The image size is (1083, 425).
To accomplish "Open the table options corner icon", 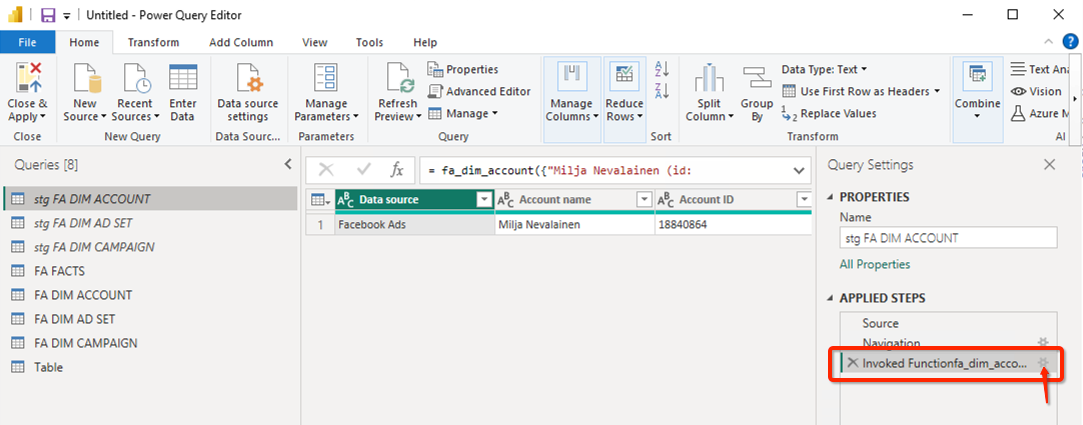I will (x=320, y=200).
